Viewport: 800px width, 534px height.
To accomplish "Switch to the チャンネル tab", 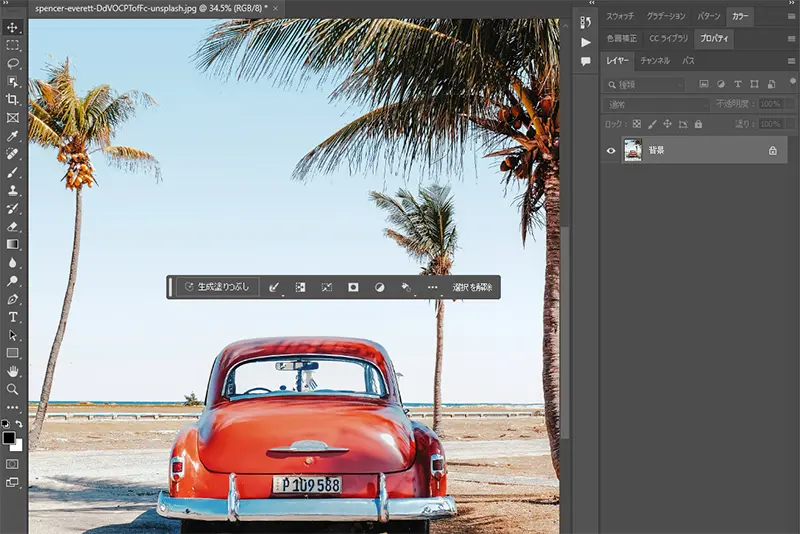I will (656, 61).
